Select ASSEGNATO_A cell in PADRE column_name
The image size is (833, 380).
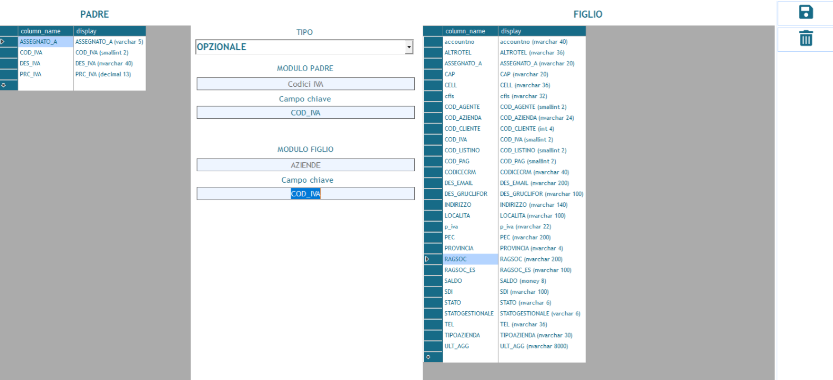click(46, 41)
